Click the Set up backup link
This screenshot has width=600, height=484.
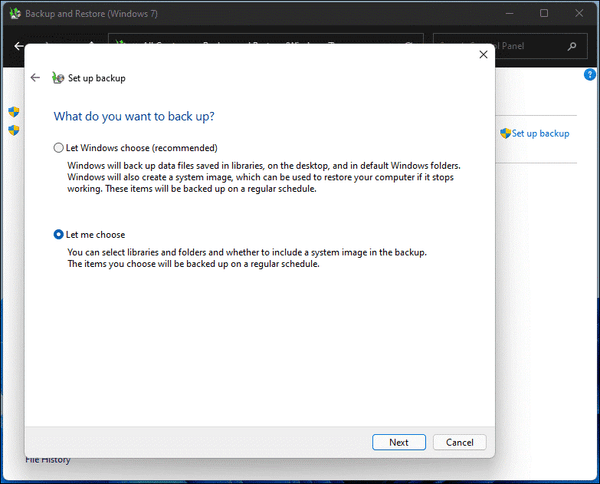pos(540,134)
